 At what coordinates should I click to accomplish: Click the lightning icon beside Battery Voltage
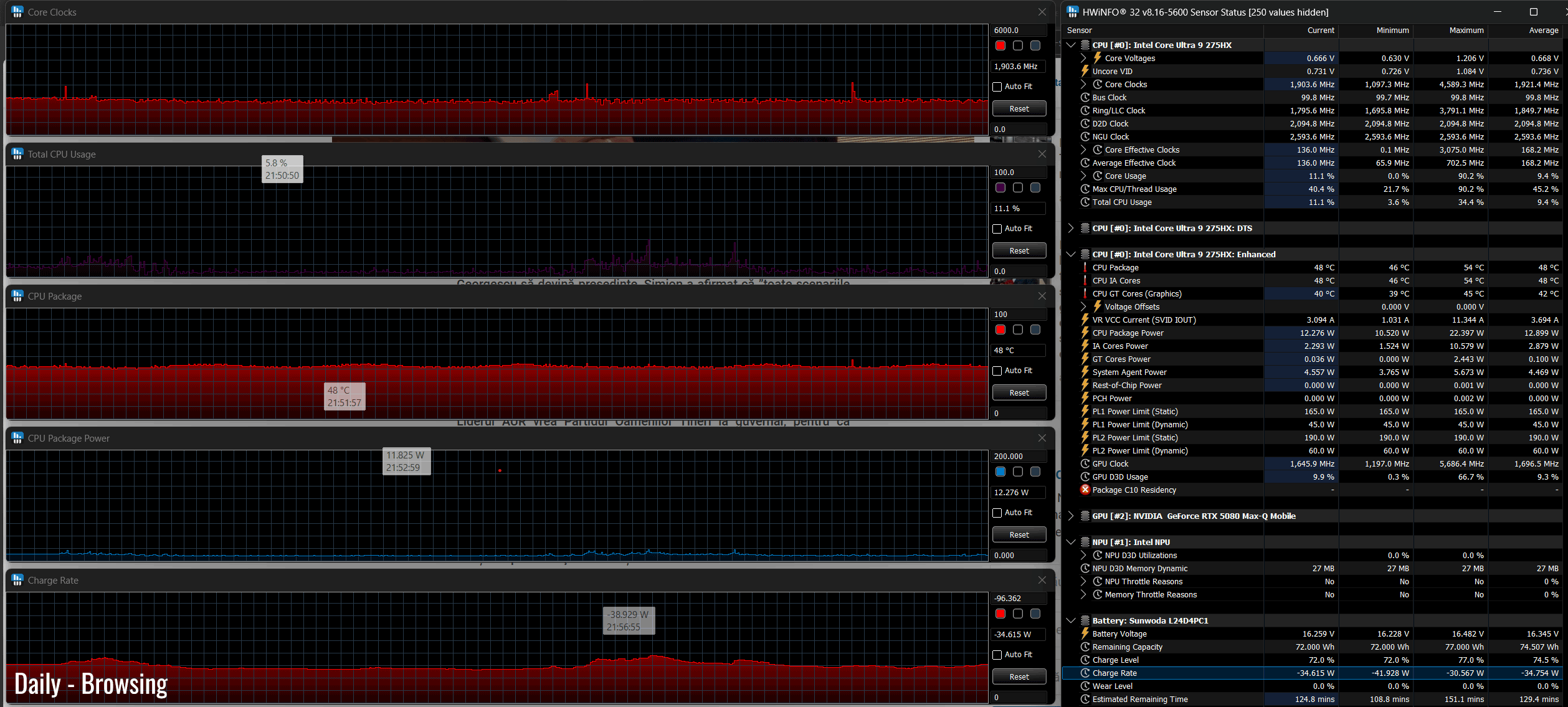coord(1085,633)
